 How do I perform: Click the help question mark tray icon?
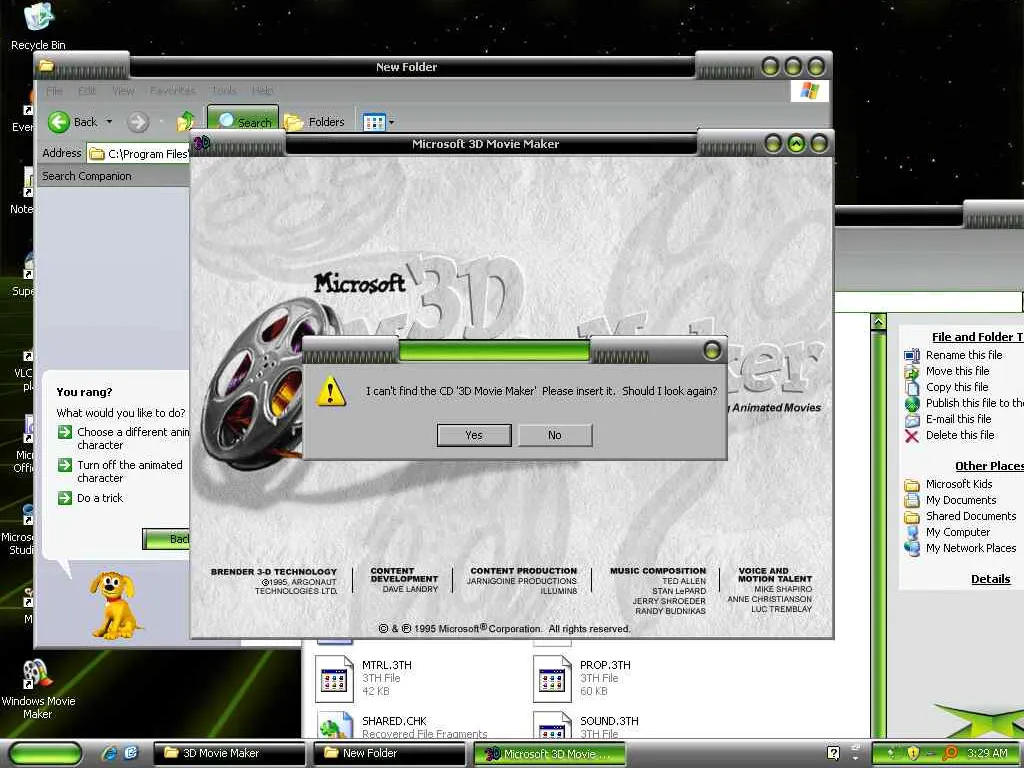(x=833, y=753)
